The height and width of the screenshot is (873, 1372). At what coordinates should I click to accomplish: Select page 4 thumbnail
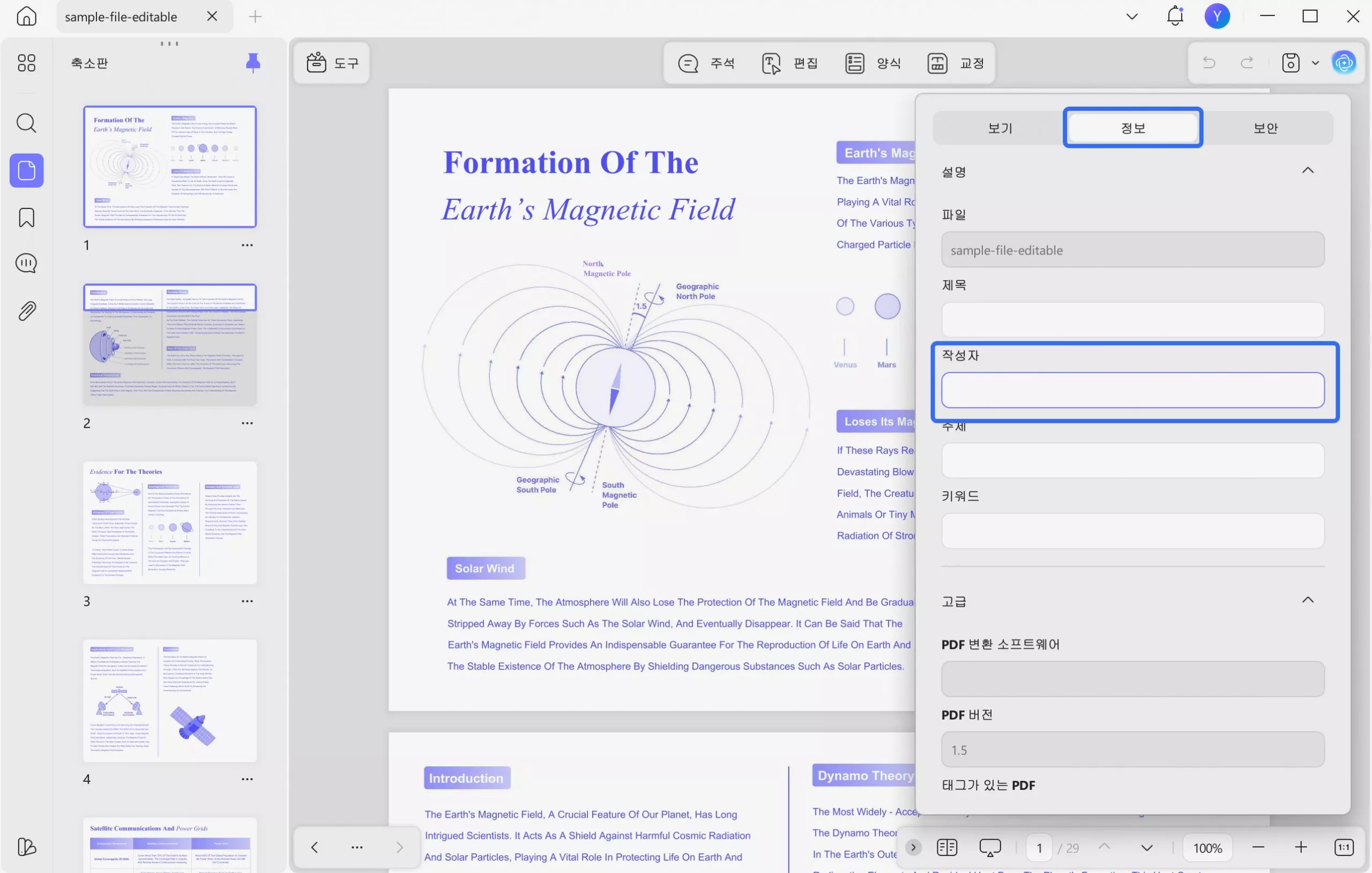(x=170, y=700)
